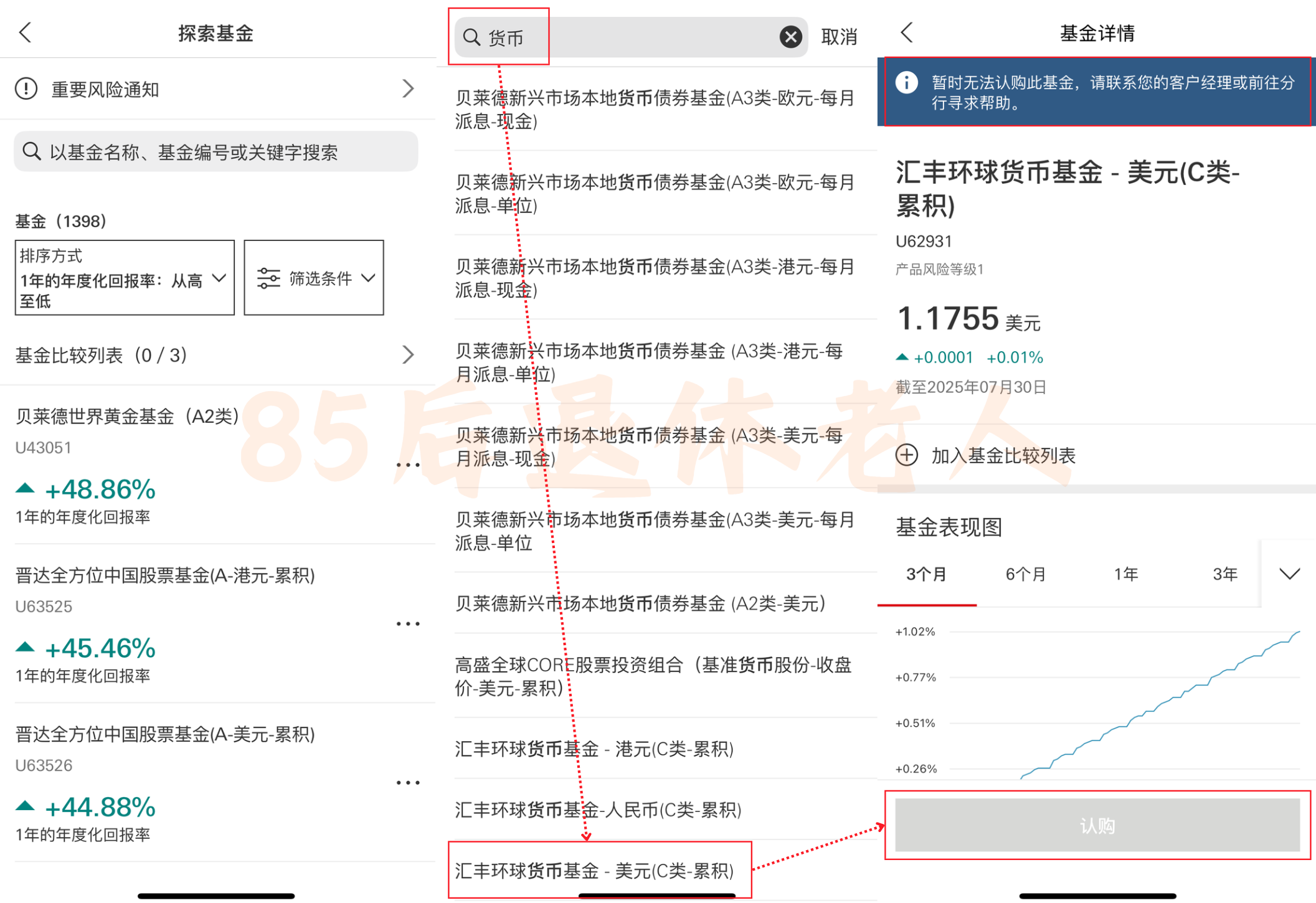Click the plus icon 加入基金比较列表

coord(907,455)
